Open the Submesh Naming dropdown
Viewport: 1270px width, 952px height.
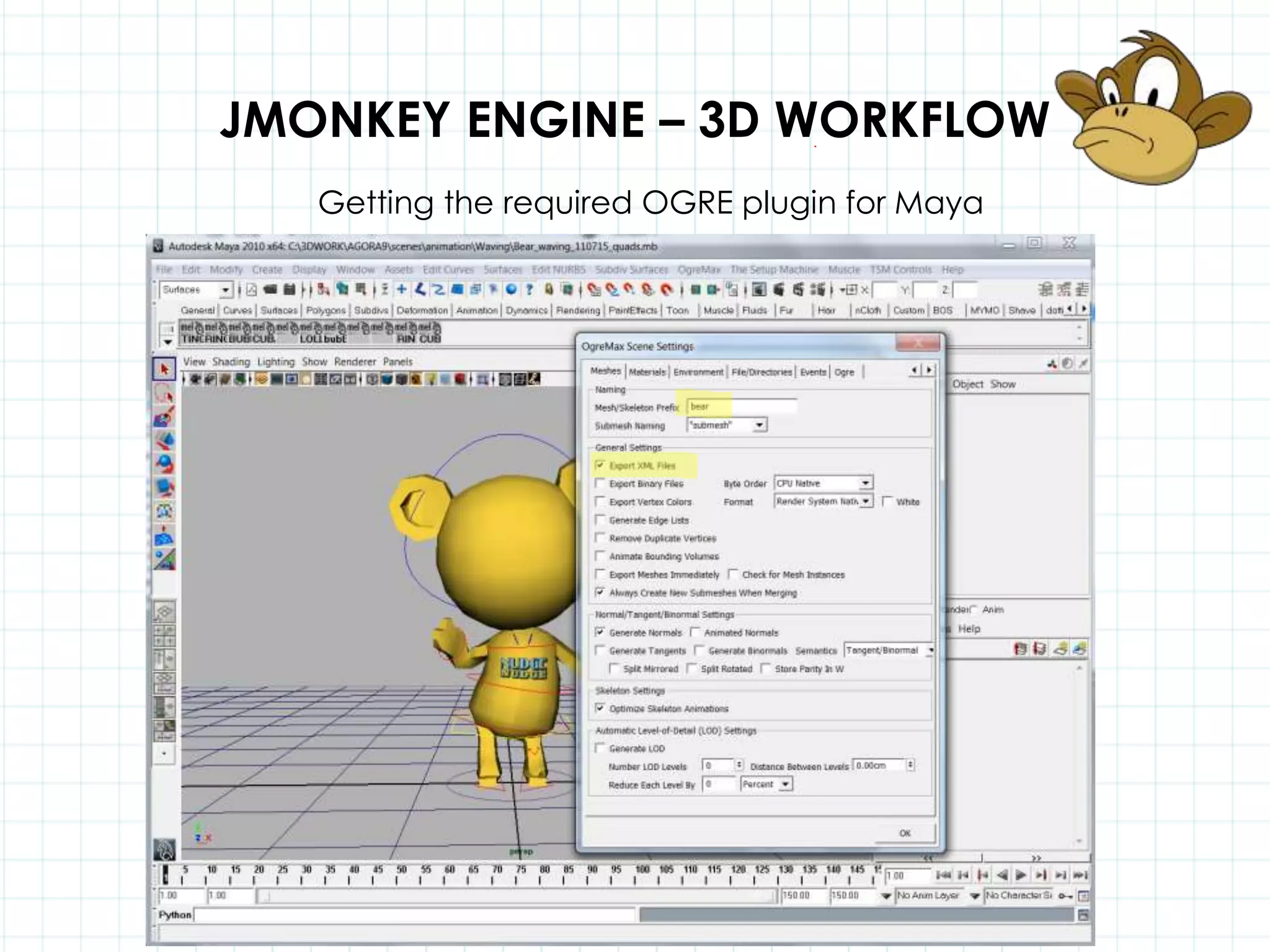point(727,425)
